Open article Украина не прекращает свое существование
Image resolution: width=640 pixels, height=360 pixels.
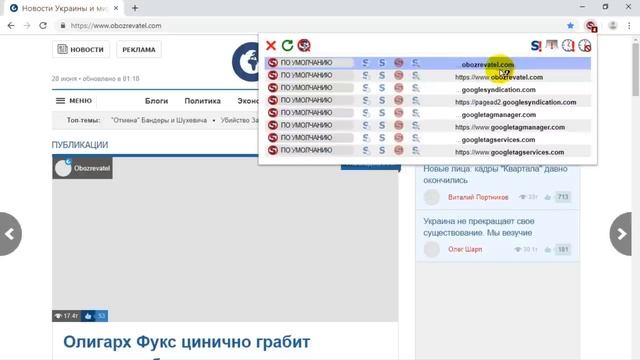point(478,227)
